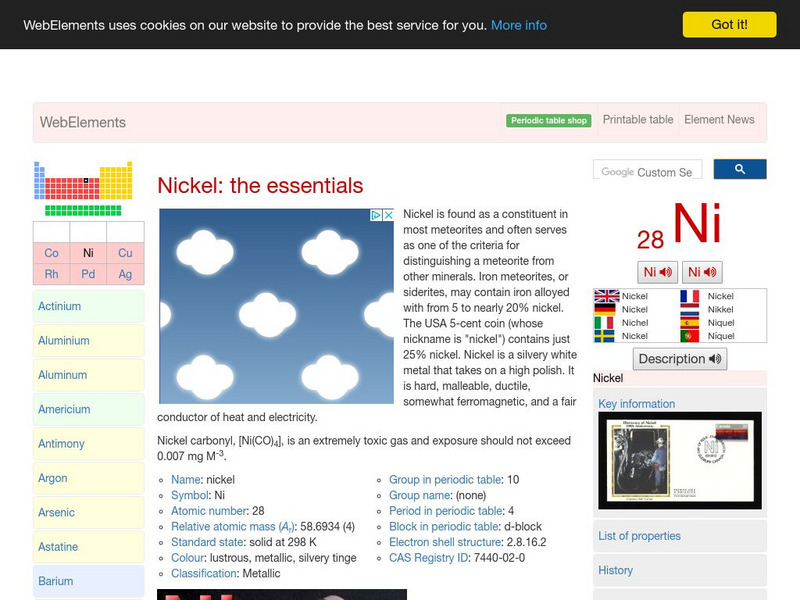The height and width of the screenshot is (600, 800).
Task: Follow the Standard state link
Action: point(208,542)
